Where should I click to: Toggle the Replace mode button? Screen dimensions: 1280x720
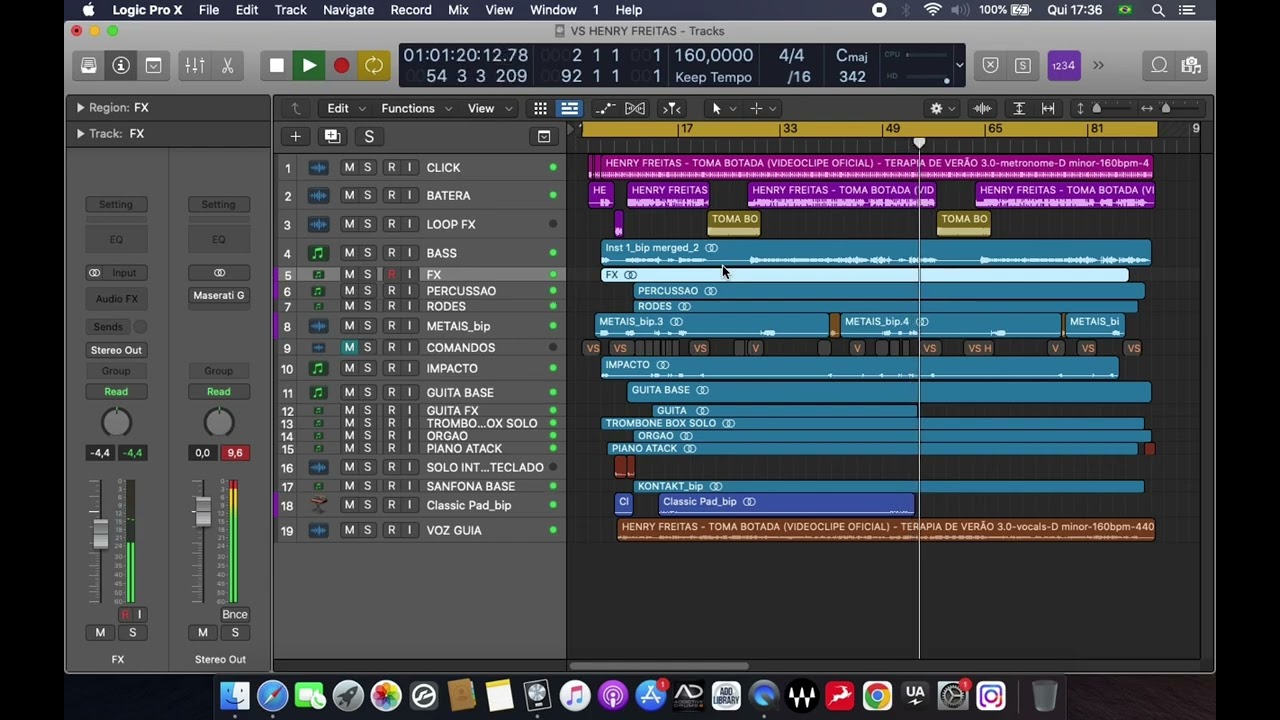pos(990,66)
